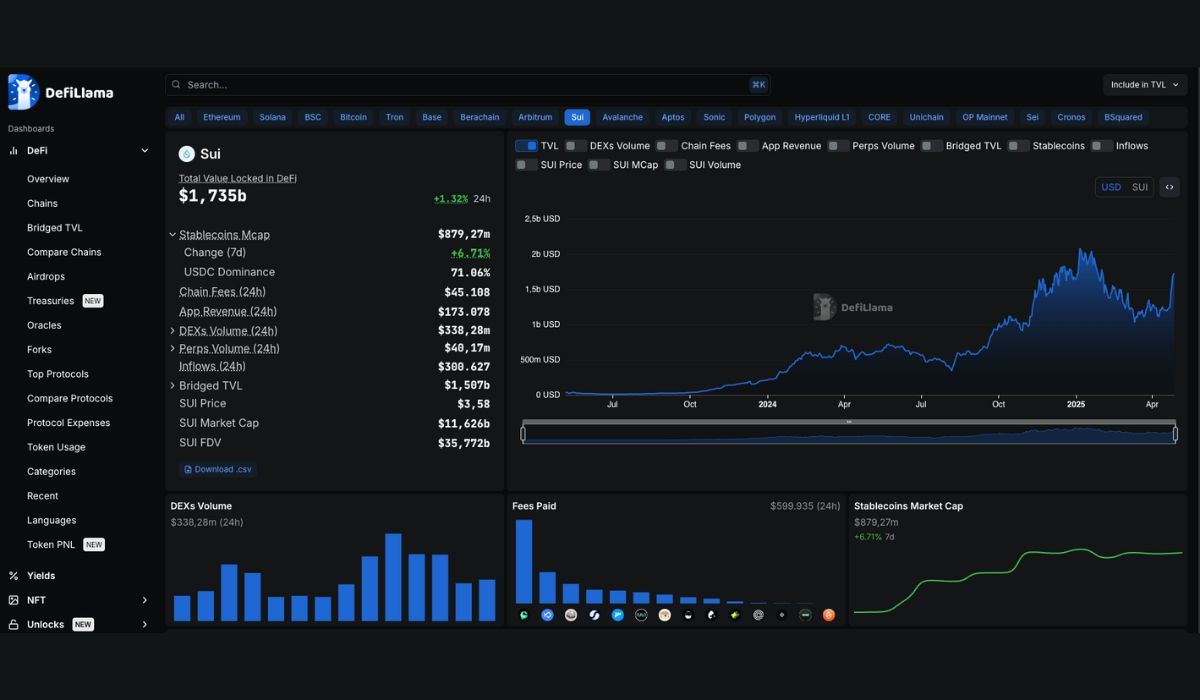Click the SUI FDV value $35,772b
Viewport: 1200px width, 700px height.
[x=464, y=443]
